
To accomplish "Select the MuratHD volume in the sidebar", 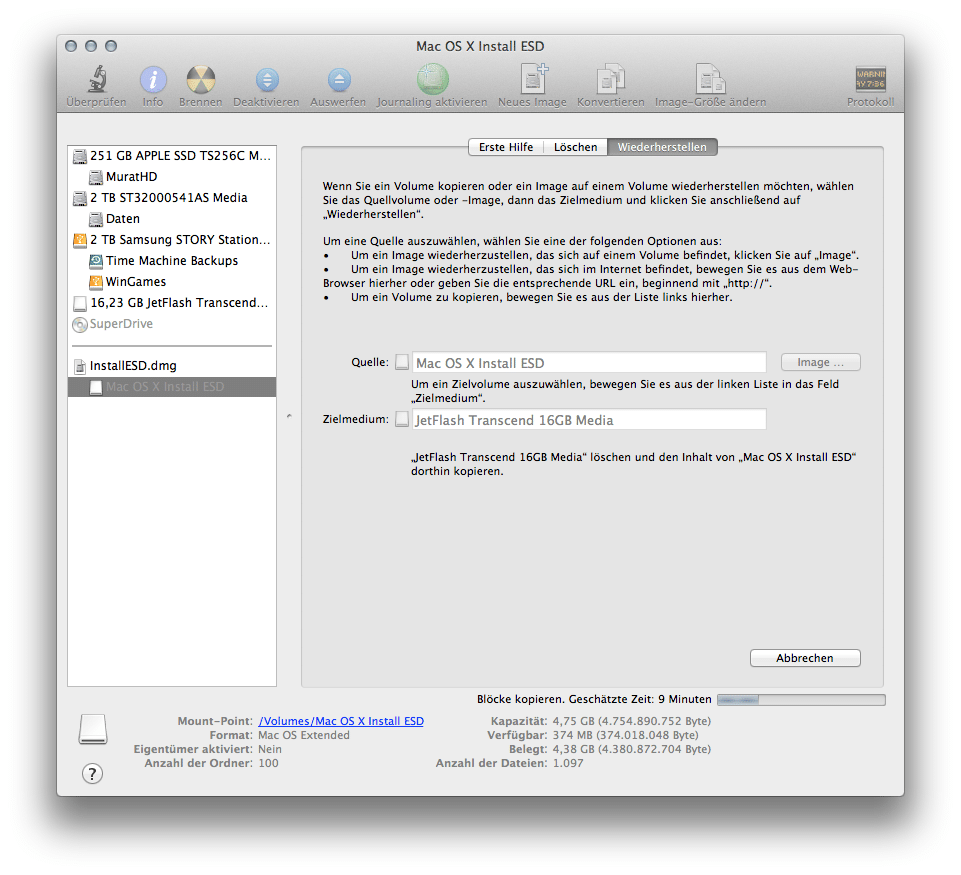I will 172,176.
